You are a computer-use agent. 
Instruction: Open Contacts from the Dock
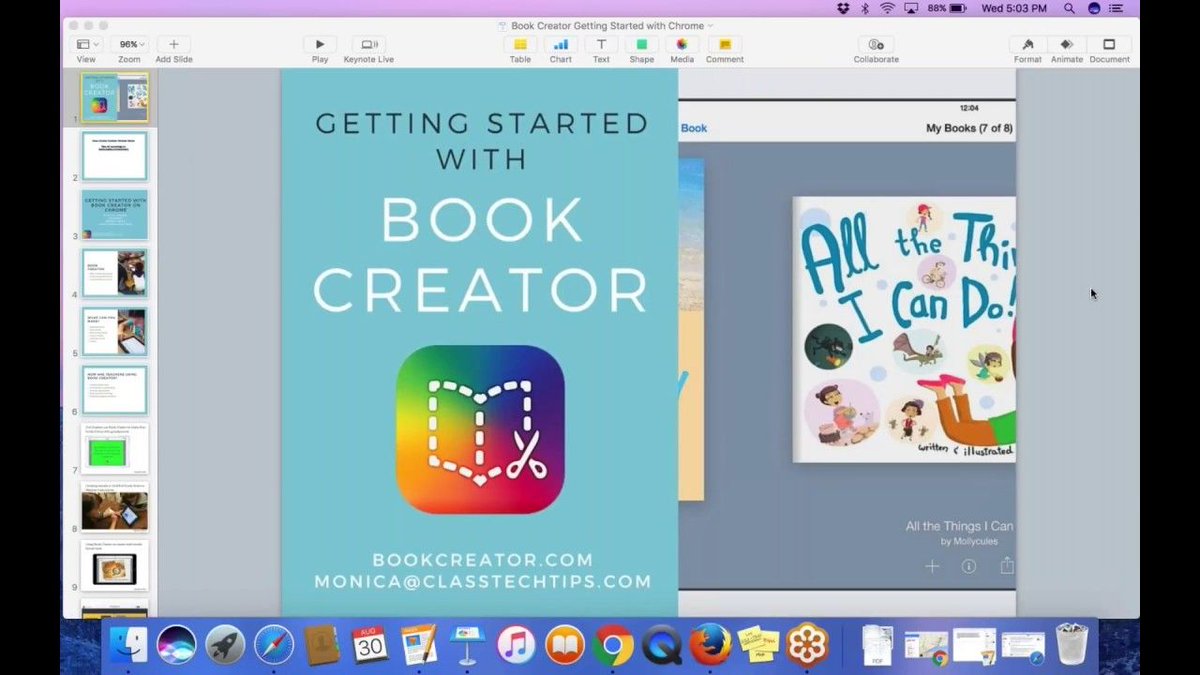[322, 645]
